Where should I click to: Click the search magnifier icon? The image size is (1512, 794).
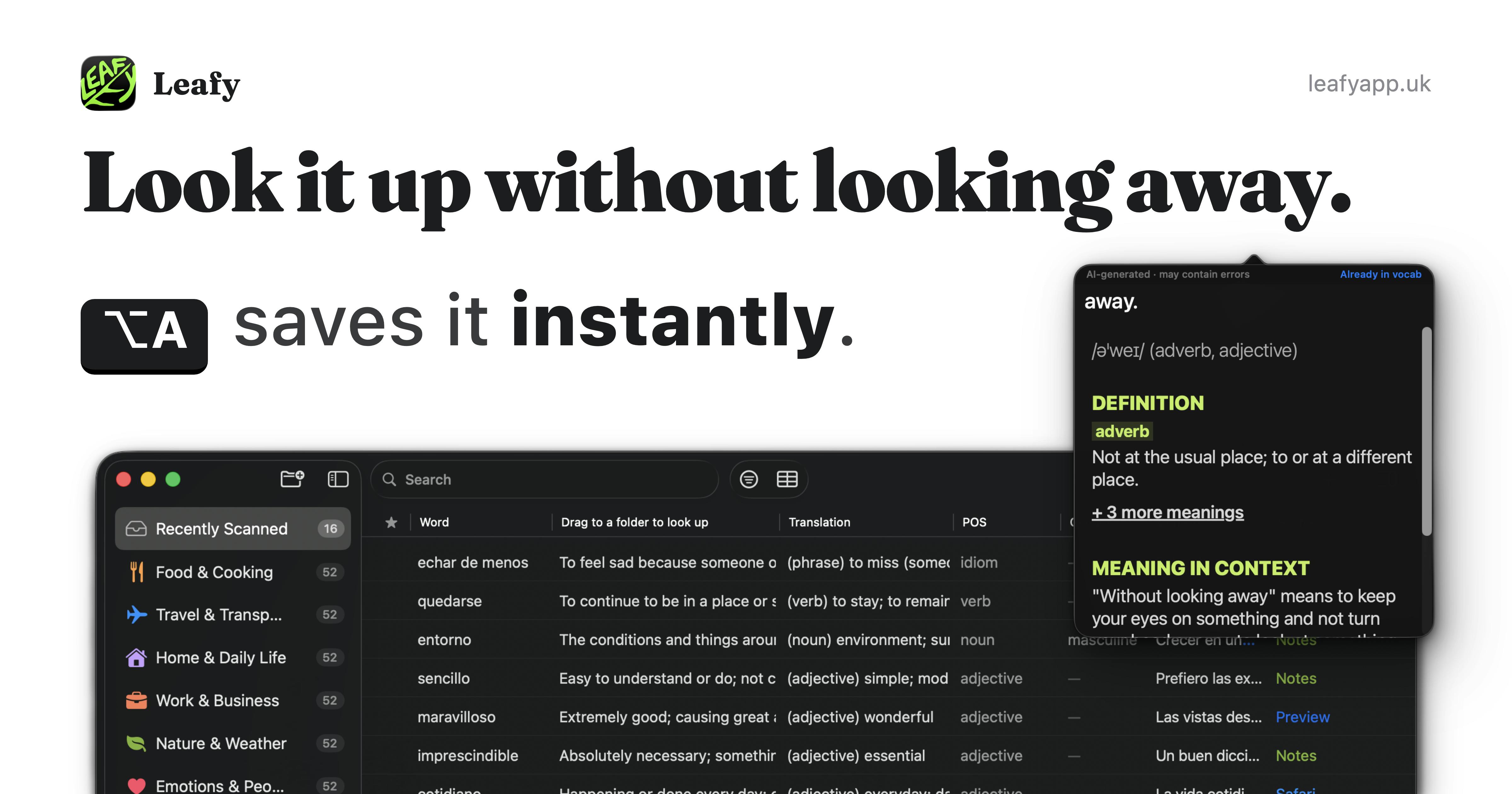389,479
